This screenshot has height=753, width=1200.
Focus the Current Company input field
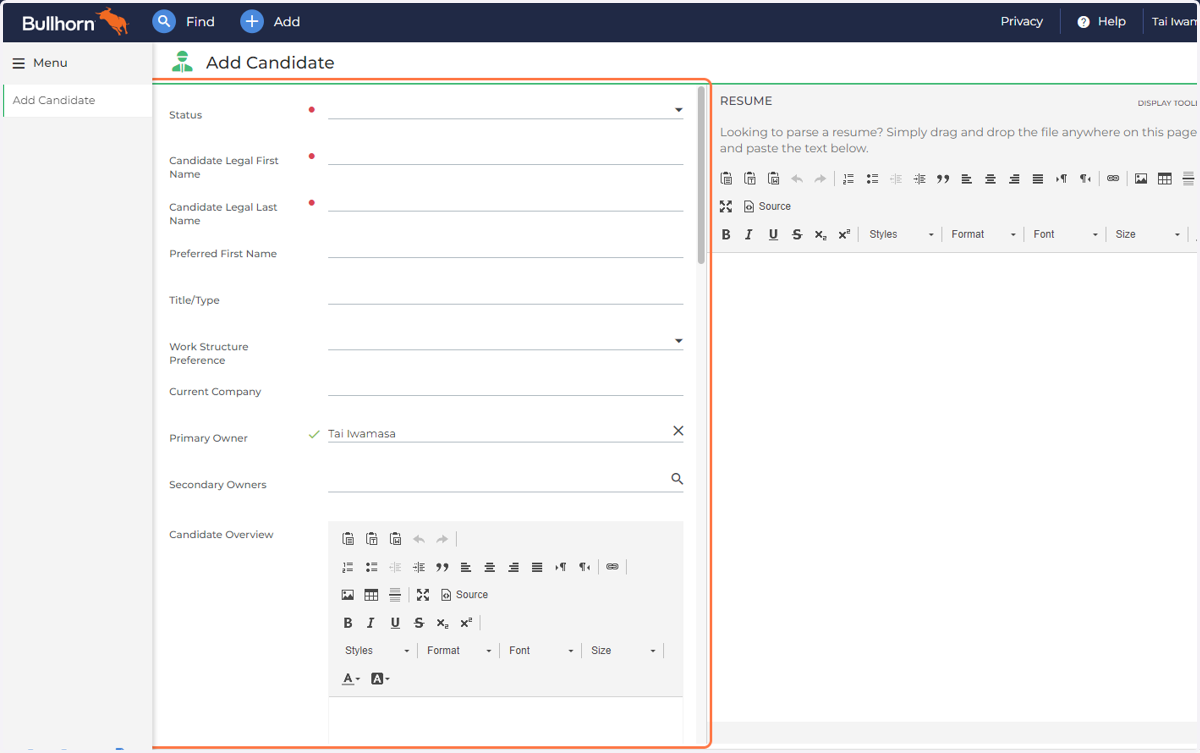click(506, 386)
